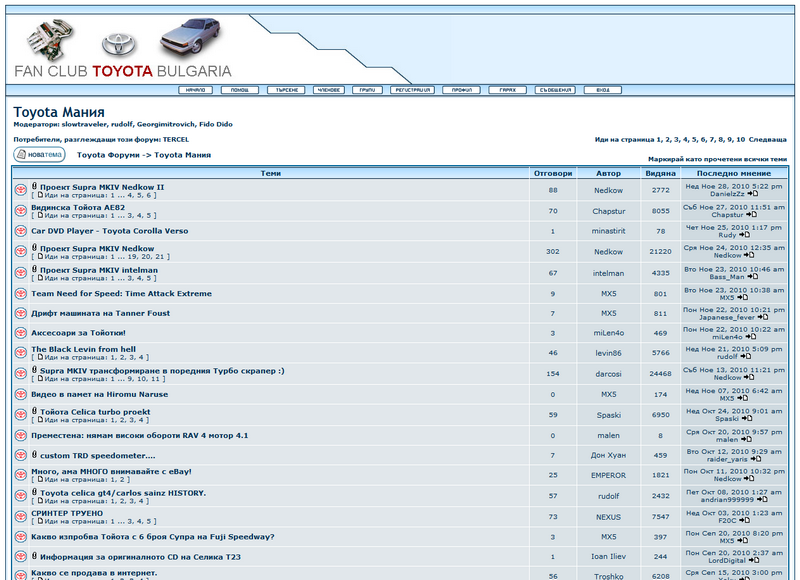Open latest post icon next to raider_yaris
The image size is (800, 580).
756,459
